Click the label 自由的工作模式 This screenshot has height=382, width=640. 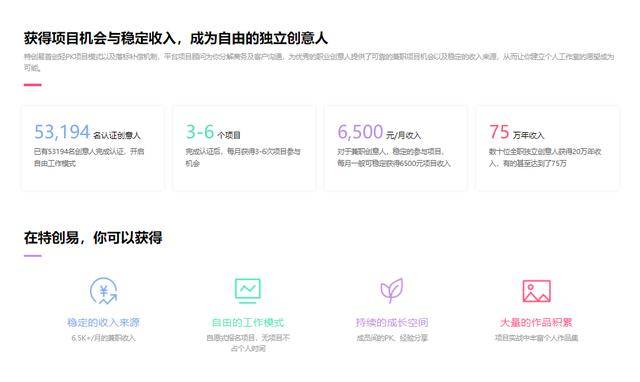click(248, 322)
